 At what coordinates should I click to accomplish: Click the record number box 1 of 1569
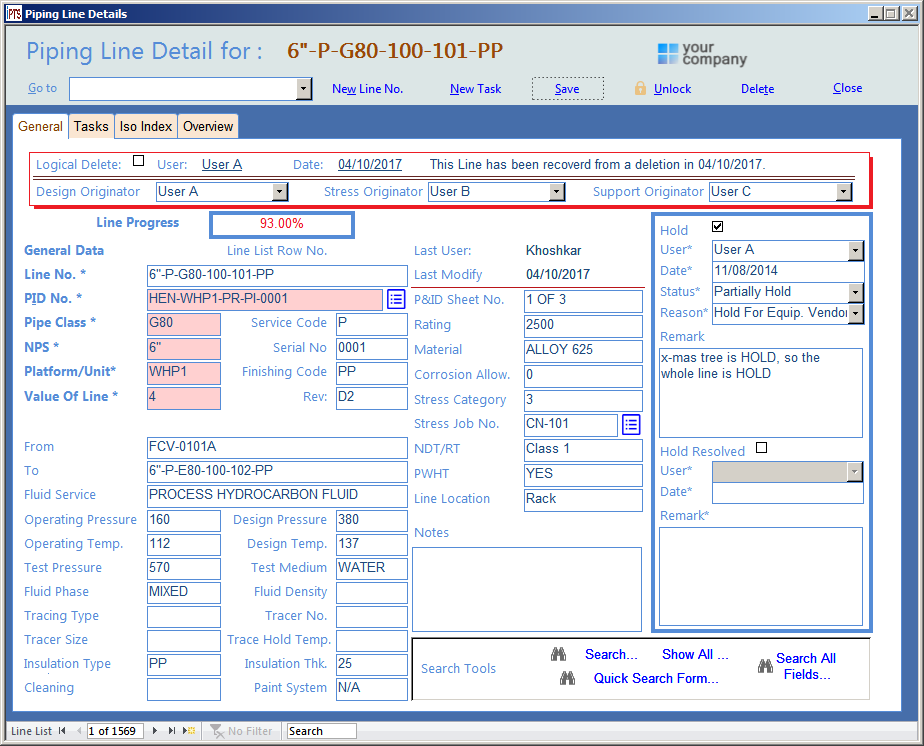115,731
